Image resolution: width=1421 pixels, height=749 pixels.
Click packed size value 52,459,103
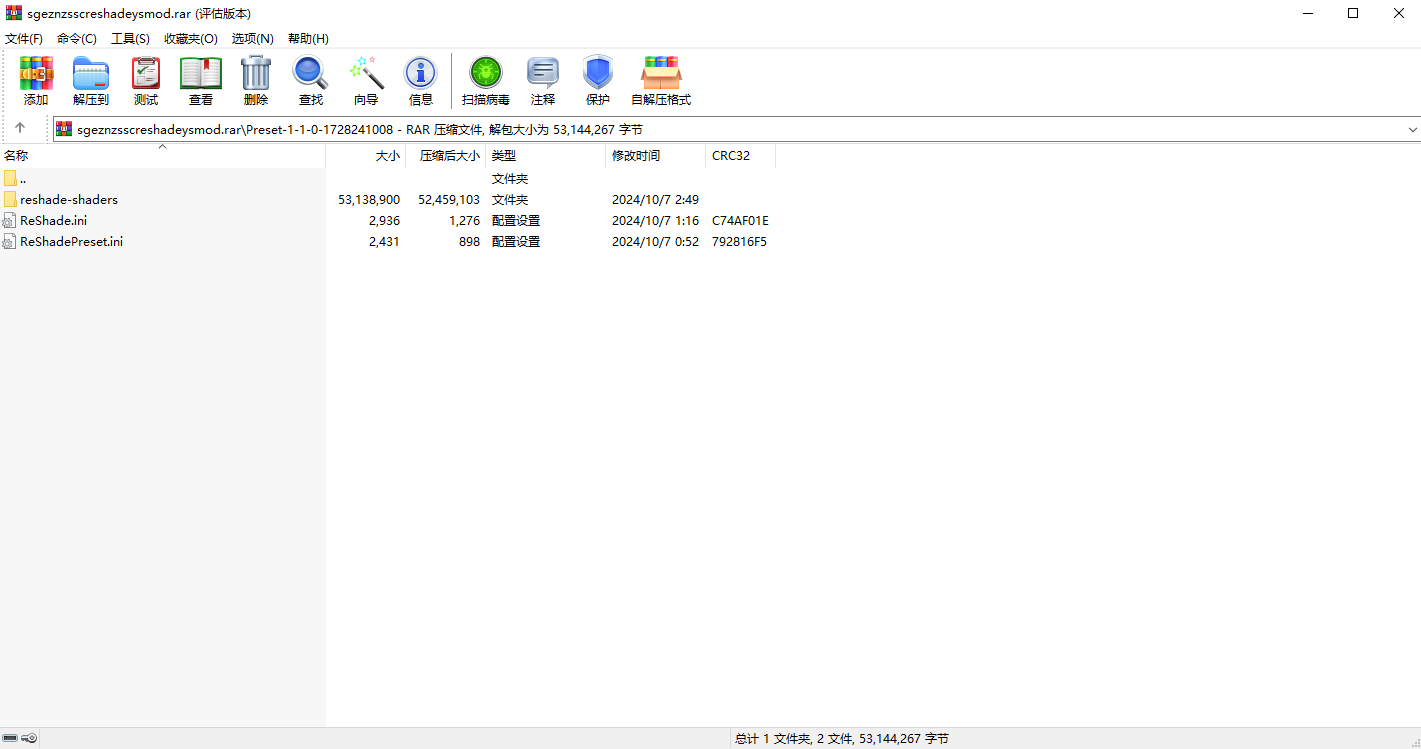pos(449,199)
